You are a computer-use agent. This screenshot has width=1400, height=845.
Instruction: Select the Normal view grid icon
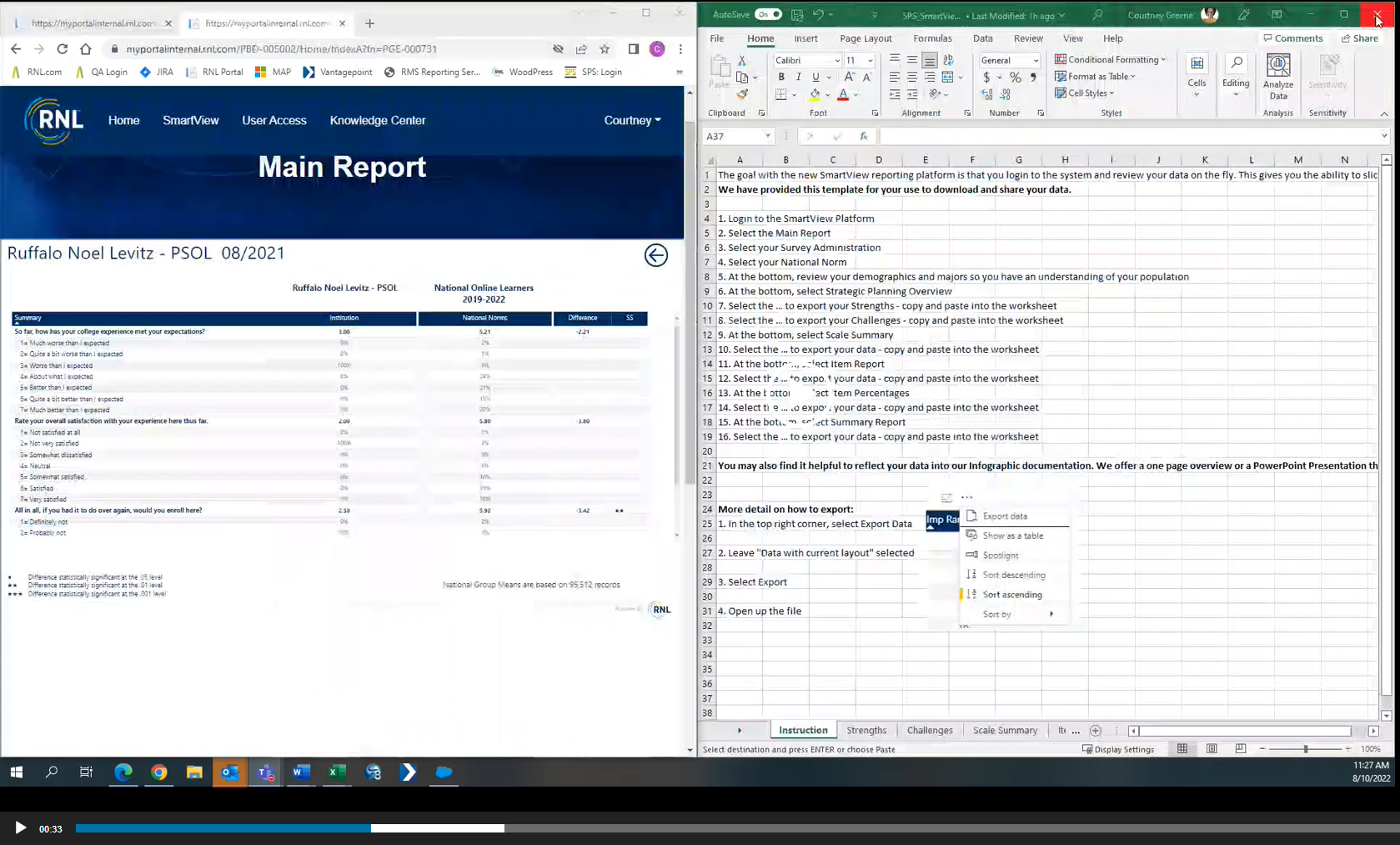(1182, 749)
